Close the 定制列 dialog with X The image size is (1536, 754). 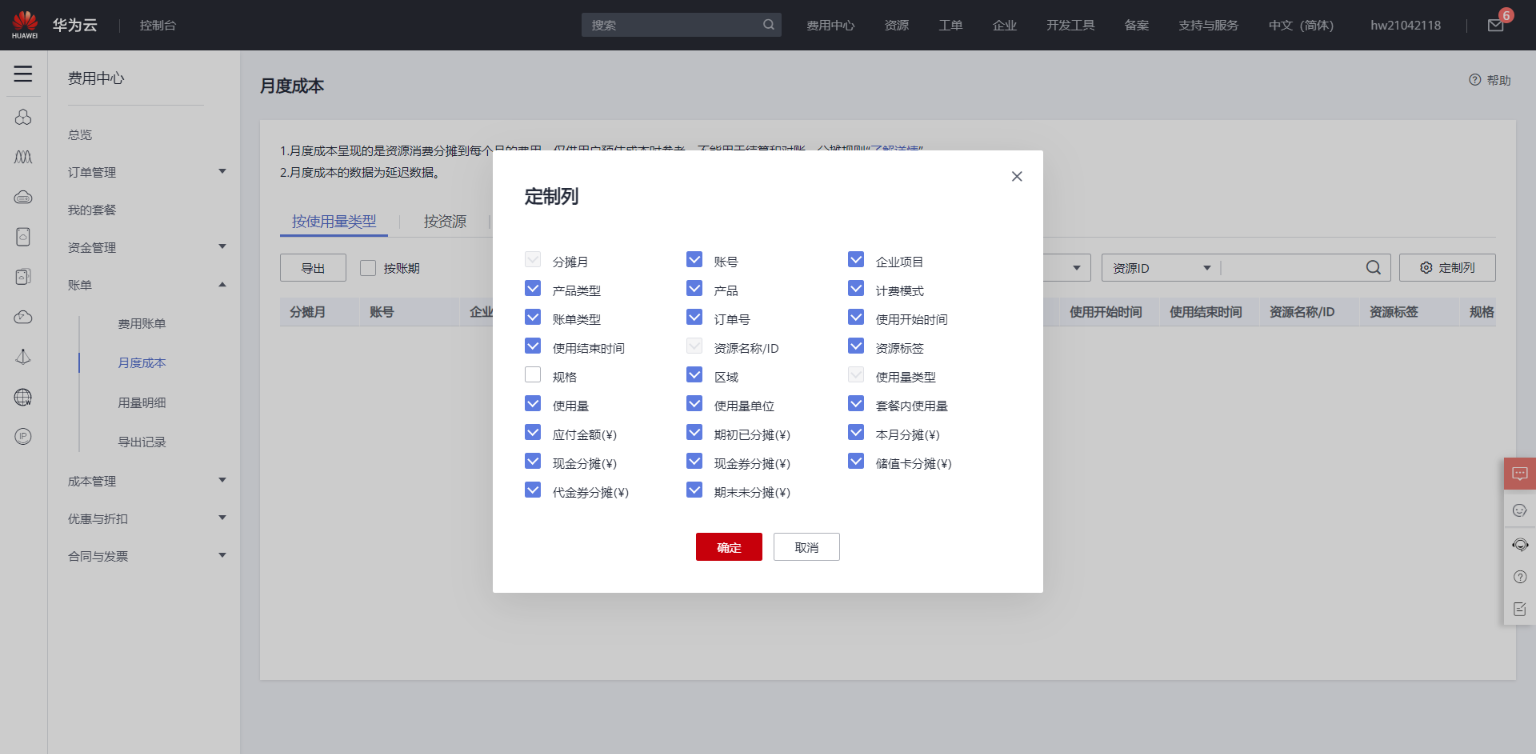click(x=1017, y=176)
